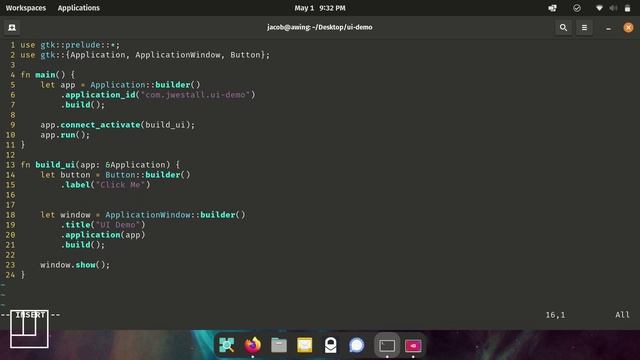
Task: Open the Applications menu
Action: point(78,8)
